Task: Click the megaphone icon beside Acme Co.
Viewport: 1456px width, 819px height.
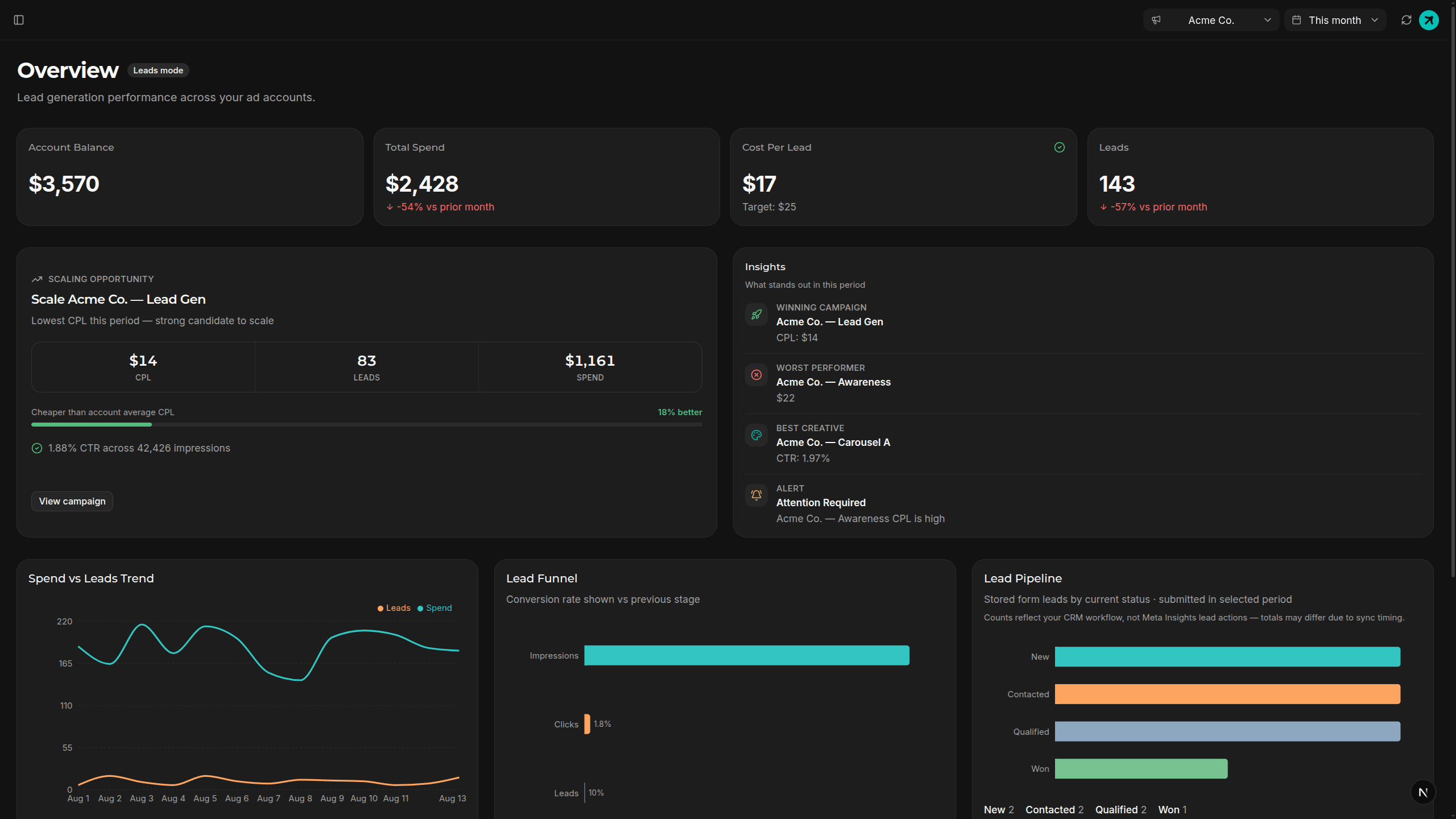Action: [x=1156, y=20]
